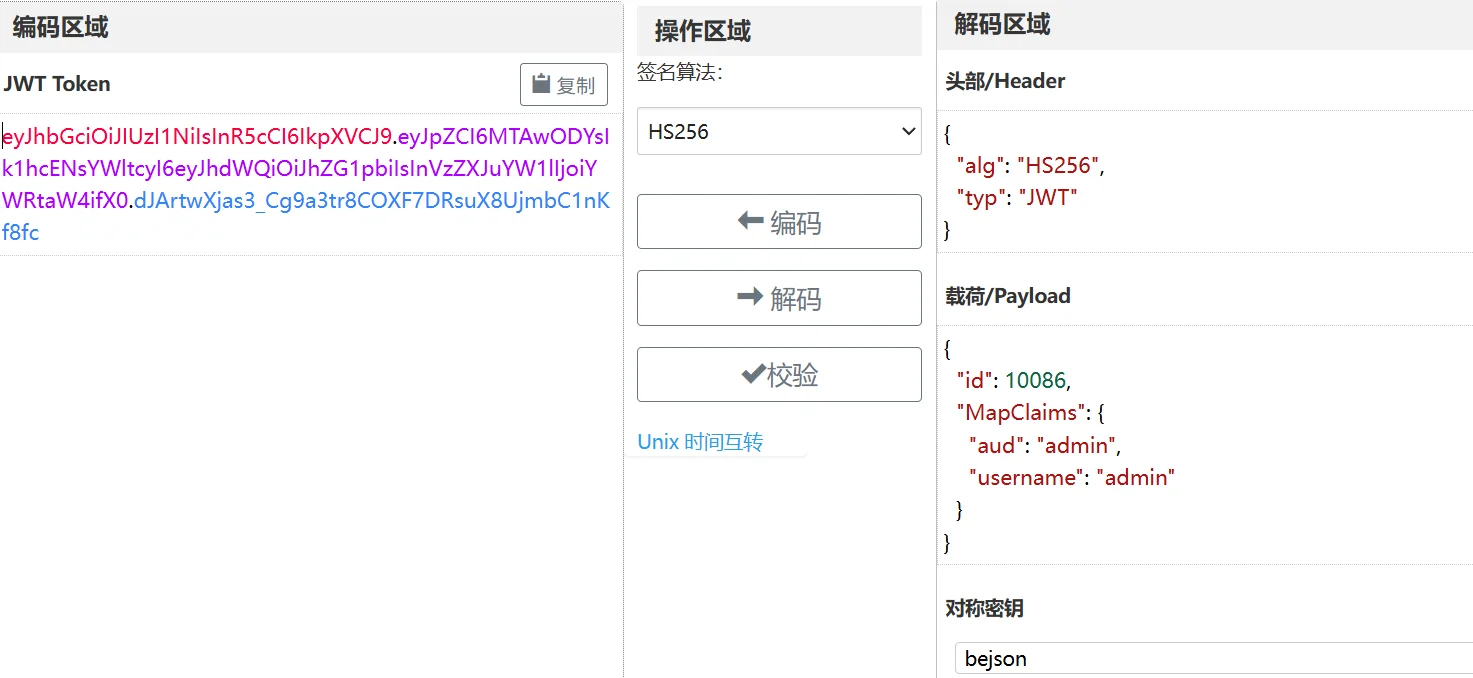Screen dimensions: 1473x678
Task: Click the purple payload segment of the token
Action: (x=300, y=168)
